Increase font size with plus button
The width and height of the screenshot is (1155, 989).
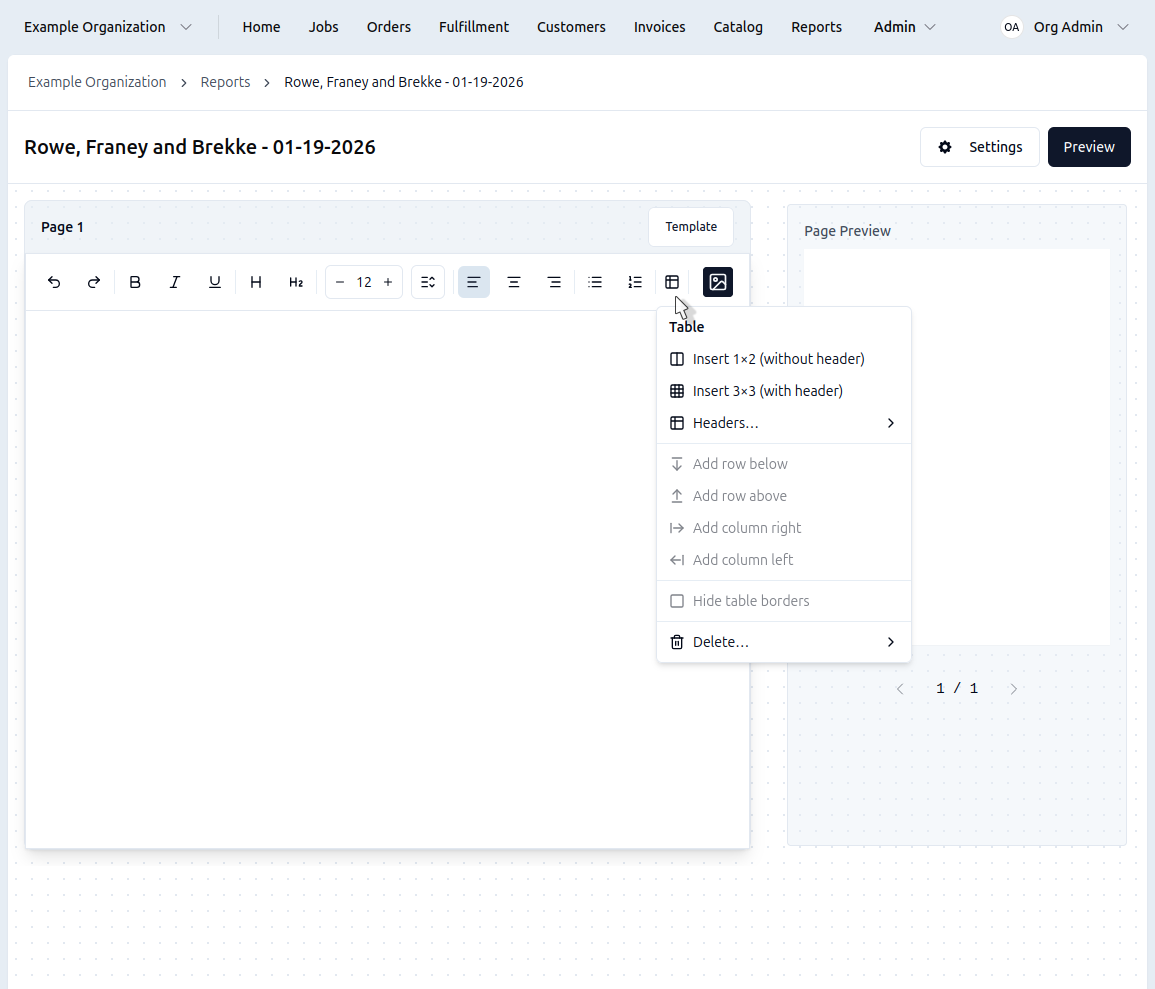pyautogui.click(x=388, y=282)
